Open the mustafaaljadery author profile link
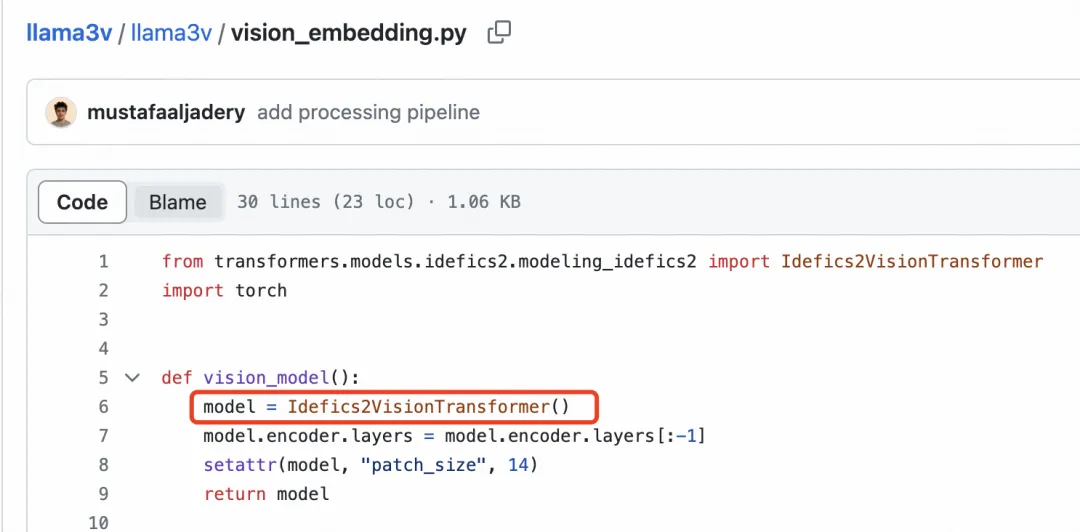This screenshot has height=532, width=1080. click(x=166, y=112)
